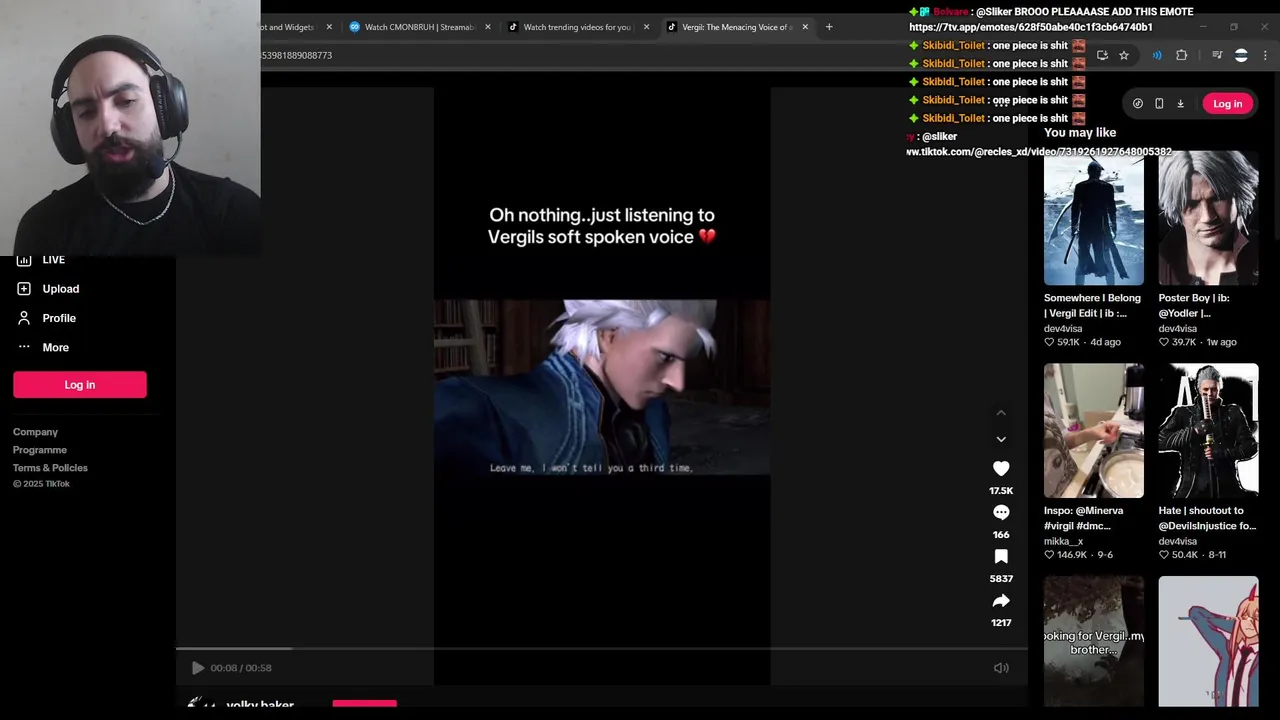Open a new browser tab with plus
1280x720 pixels.
click(x=829, y=27)
